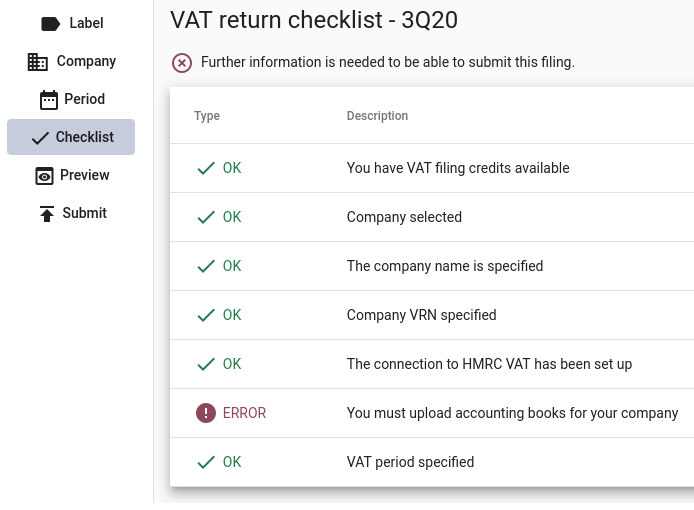Click the Description column header
694x510 pixels.
coord(377,116)
